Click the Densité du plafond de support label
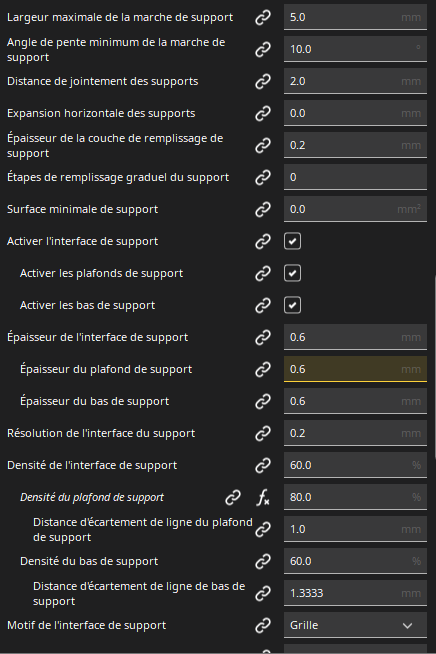The height and width of the screenshot is (654, 436). click(92, 497)
